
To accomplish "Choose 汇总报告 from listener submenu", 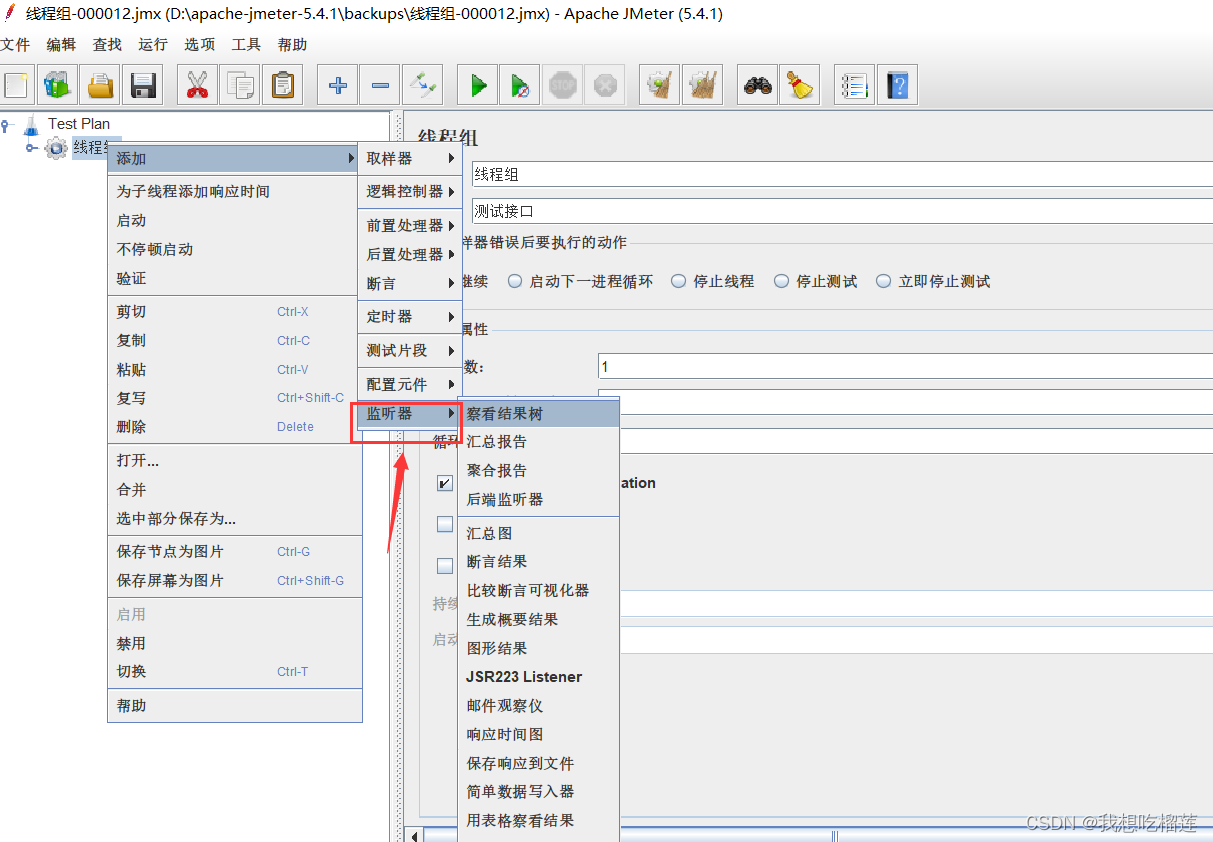I will pos(539,442).
